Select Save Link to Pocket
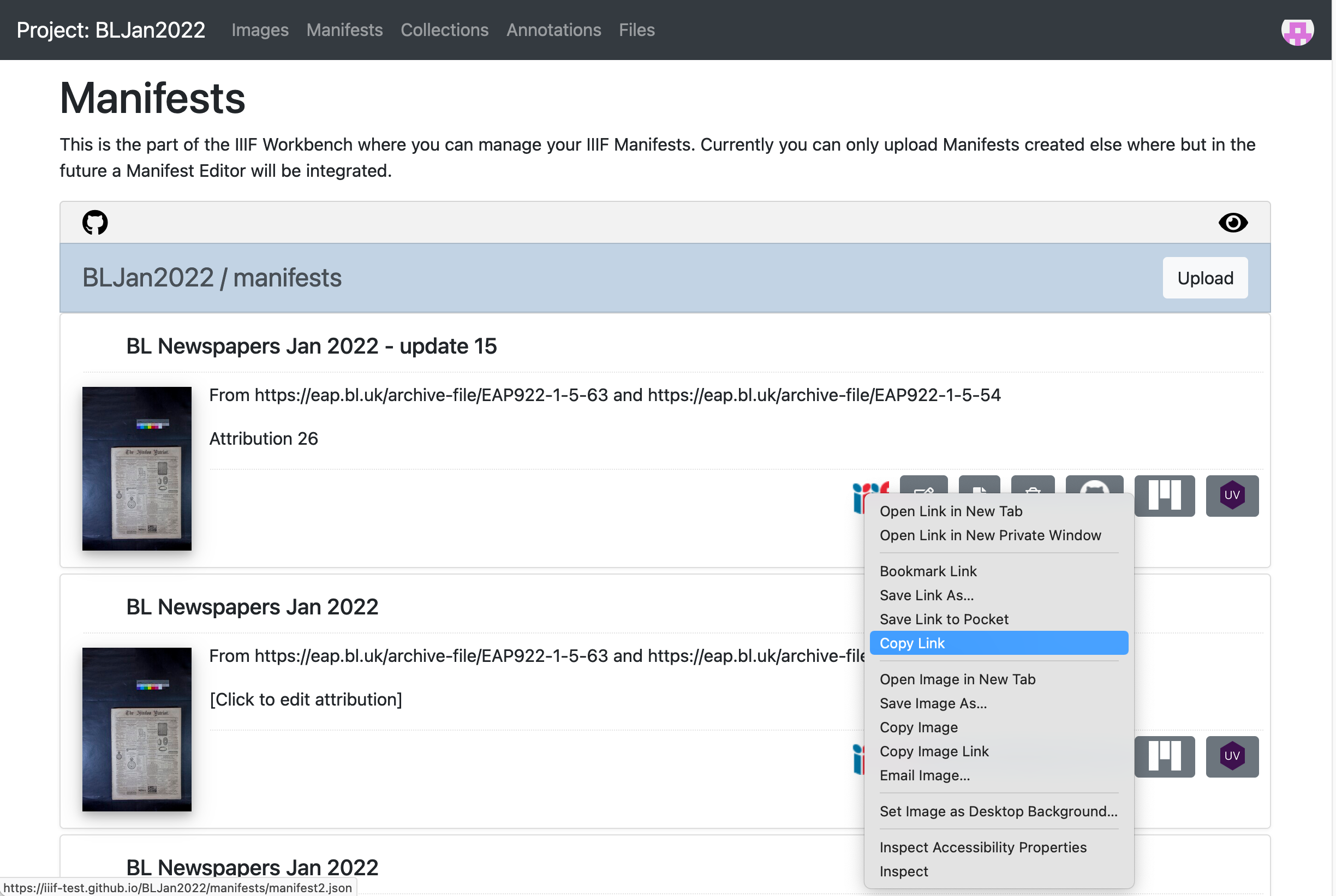 tap(999, 619)
